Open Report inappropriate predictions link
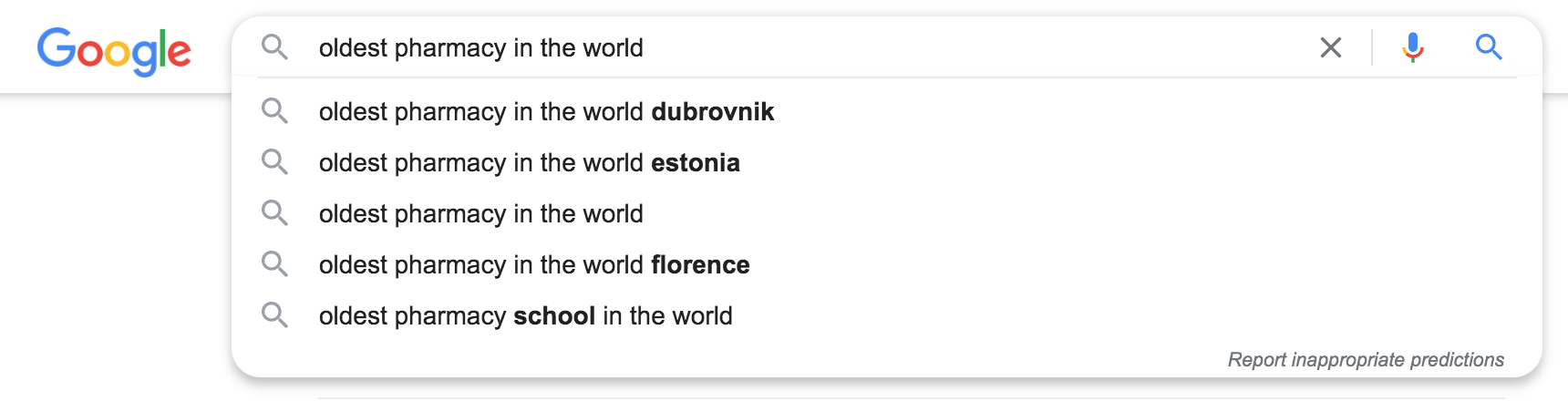 1365,359
